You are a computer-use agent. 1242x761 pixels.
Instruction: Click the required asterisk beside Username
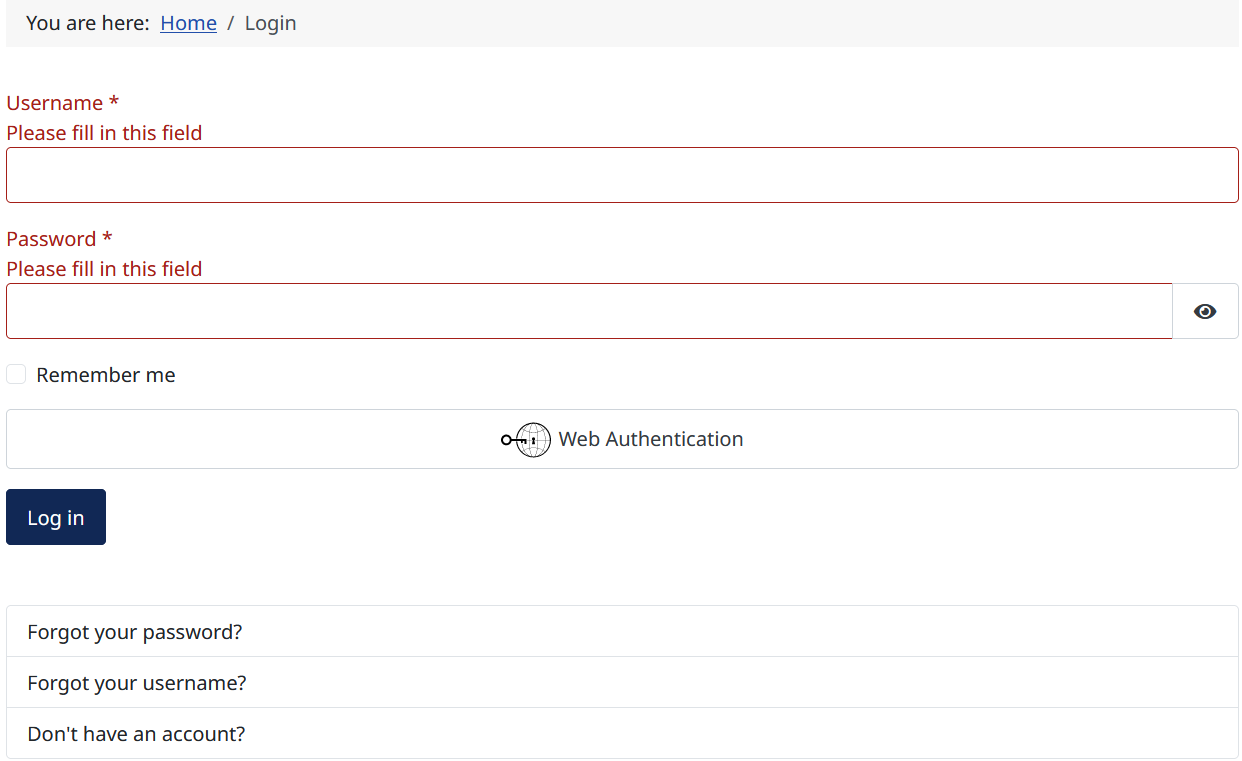114,103
